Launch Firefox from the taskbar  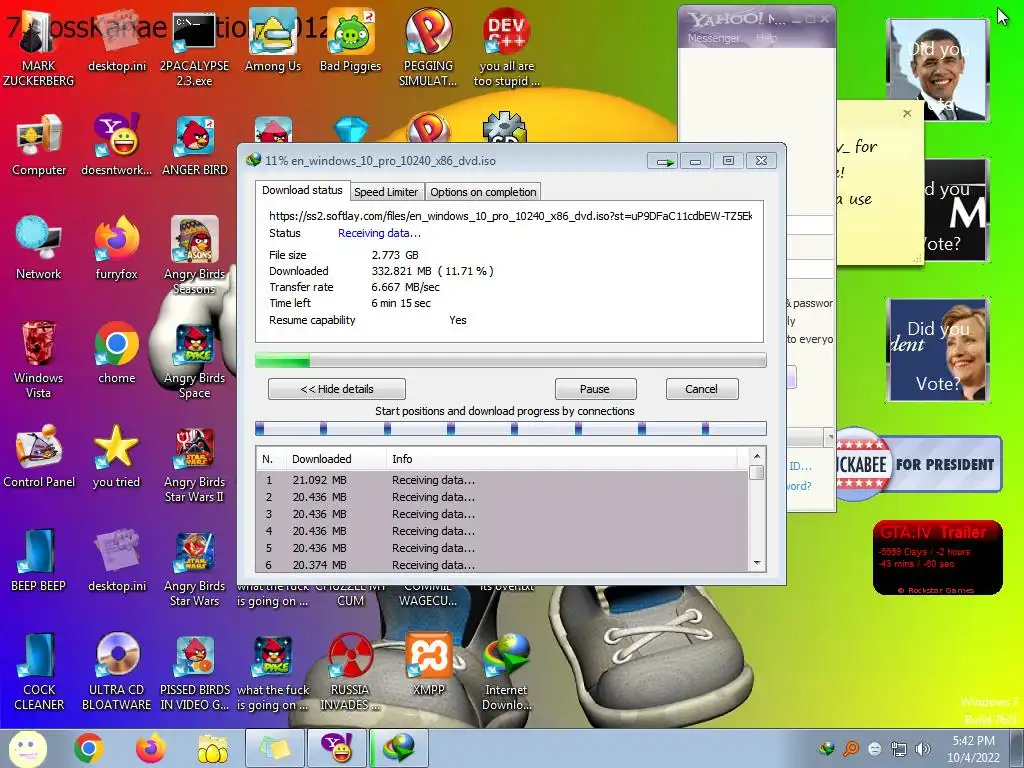(x=151, y=748)
